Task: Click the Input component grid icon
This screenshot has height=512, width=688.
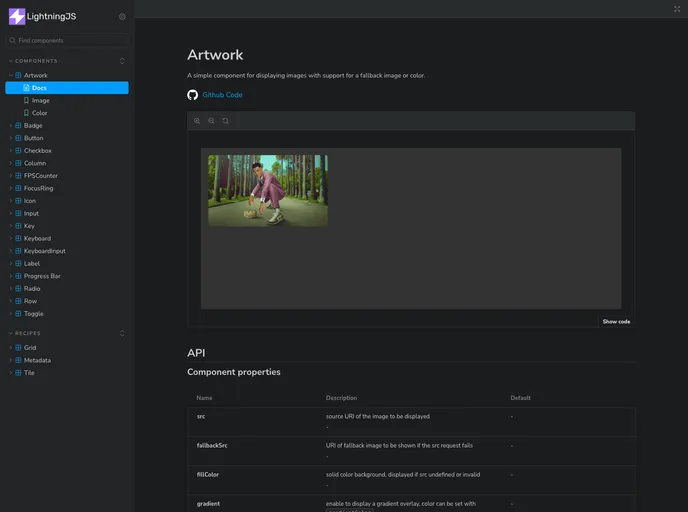Action: coord(18,213)
